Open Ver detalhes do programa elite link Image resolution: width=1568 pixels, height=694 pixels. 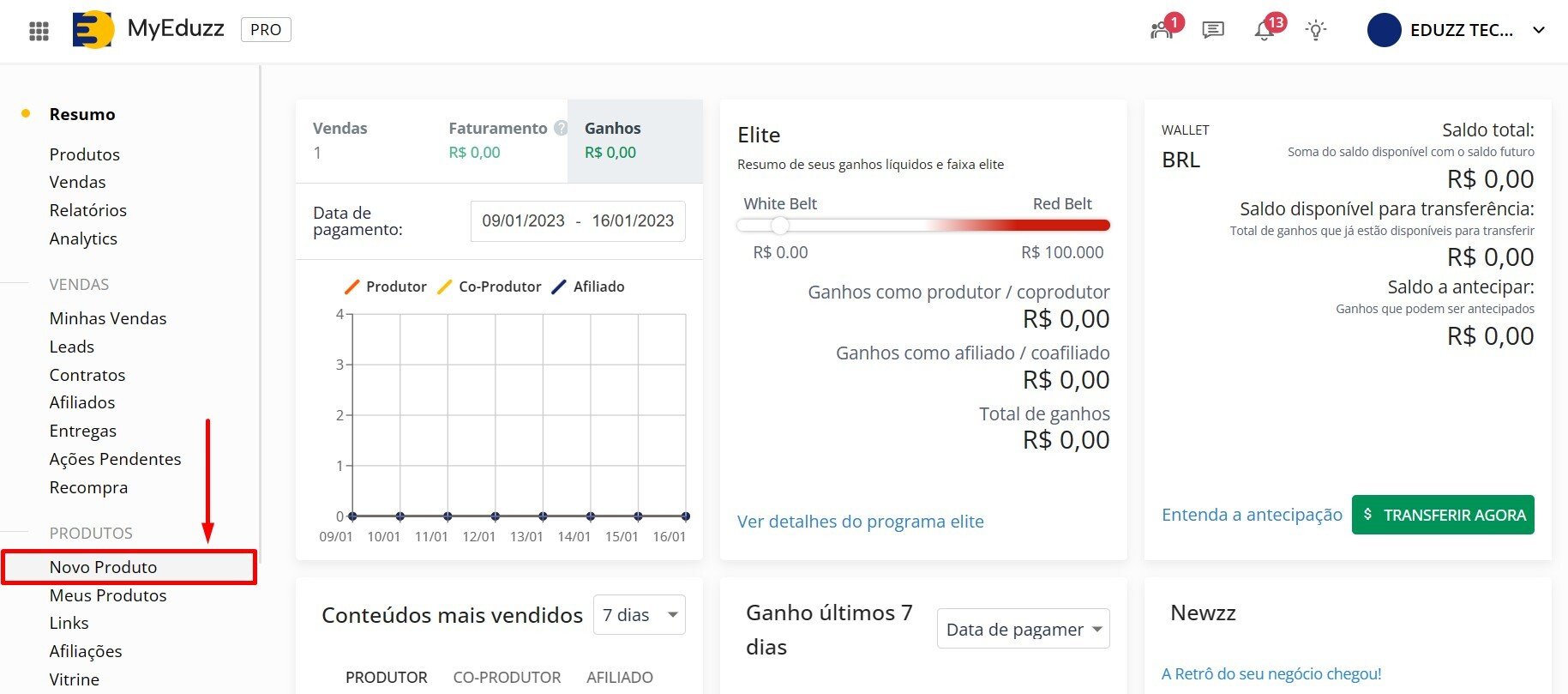[860, 522]
